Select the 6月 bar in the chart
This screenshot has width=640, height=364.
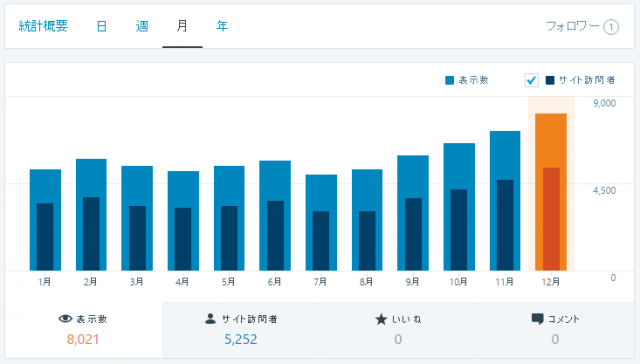pyautogui.click(x=275, y=215)
